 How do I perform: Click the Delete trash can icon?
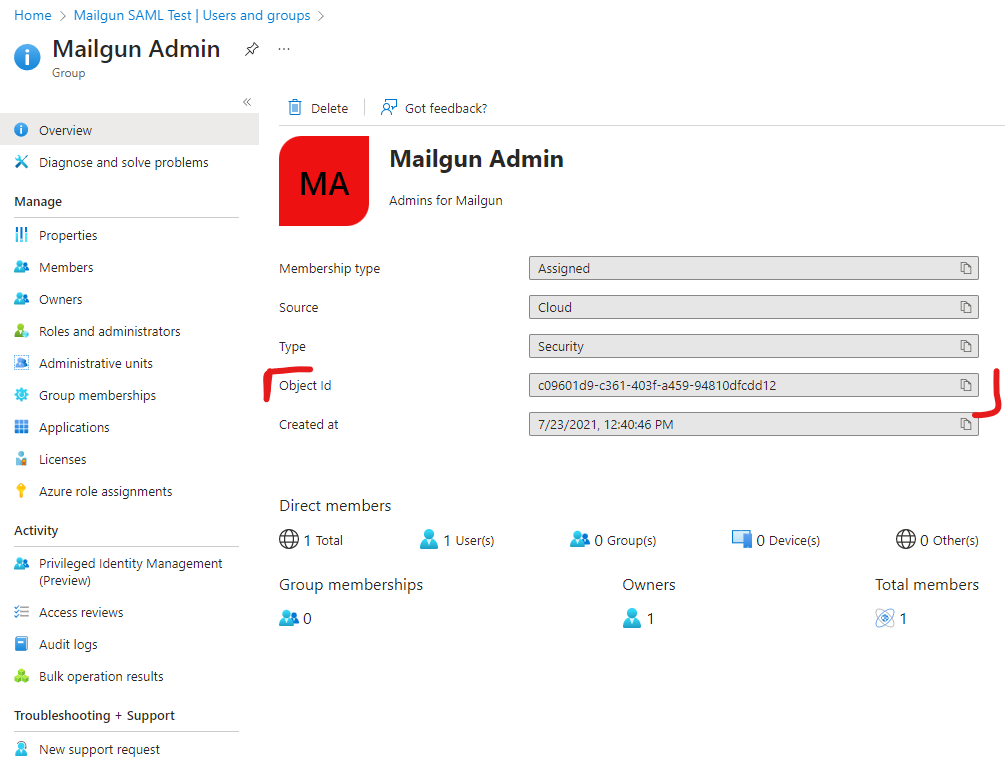click(x=295, y=108)
